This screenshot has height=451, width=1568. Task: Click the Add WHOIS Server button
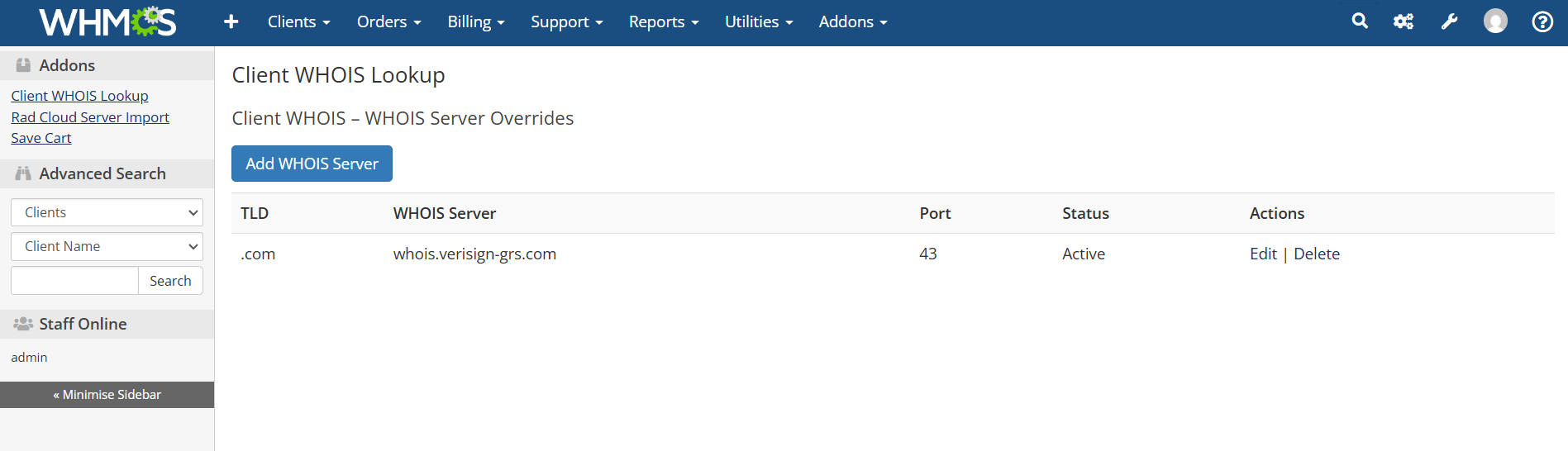tap(312, 164)
